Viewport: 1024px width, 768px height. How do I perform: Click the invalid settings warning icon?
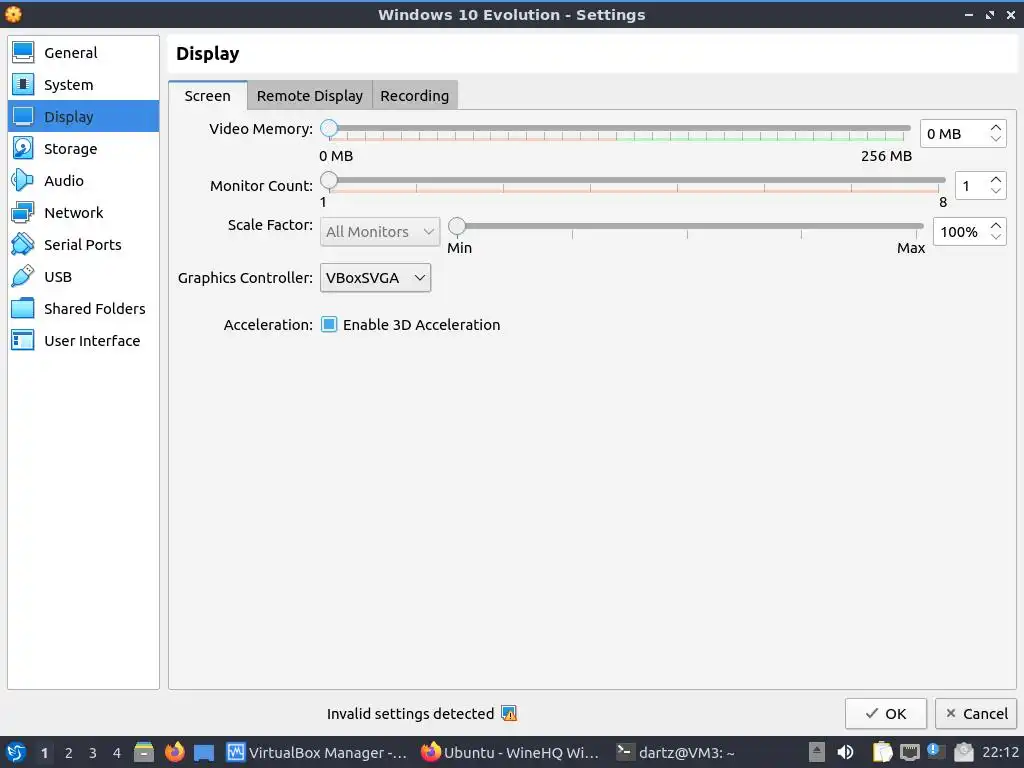tap(509, 713)
